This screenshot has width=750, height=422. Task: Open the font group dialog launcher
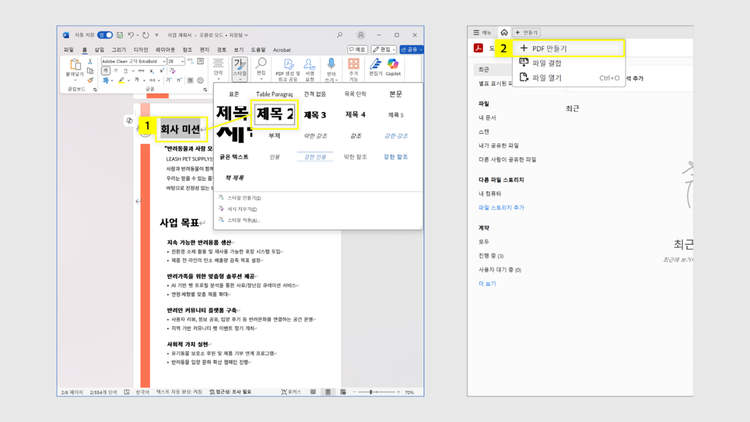(x=205, y=89)
